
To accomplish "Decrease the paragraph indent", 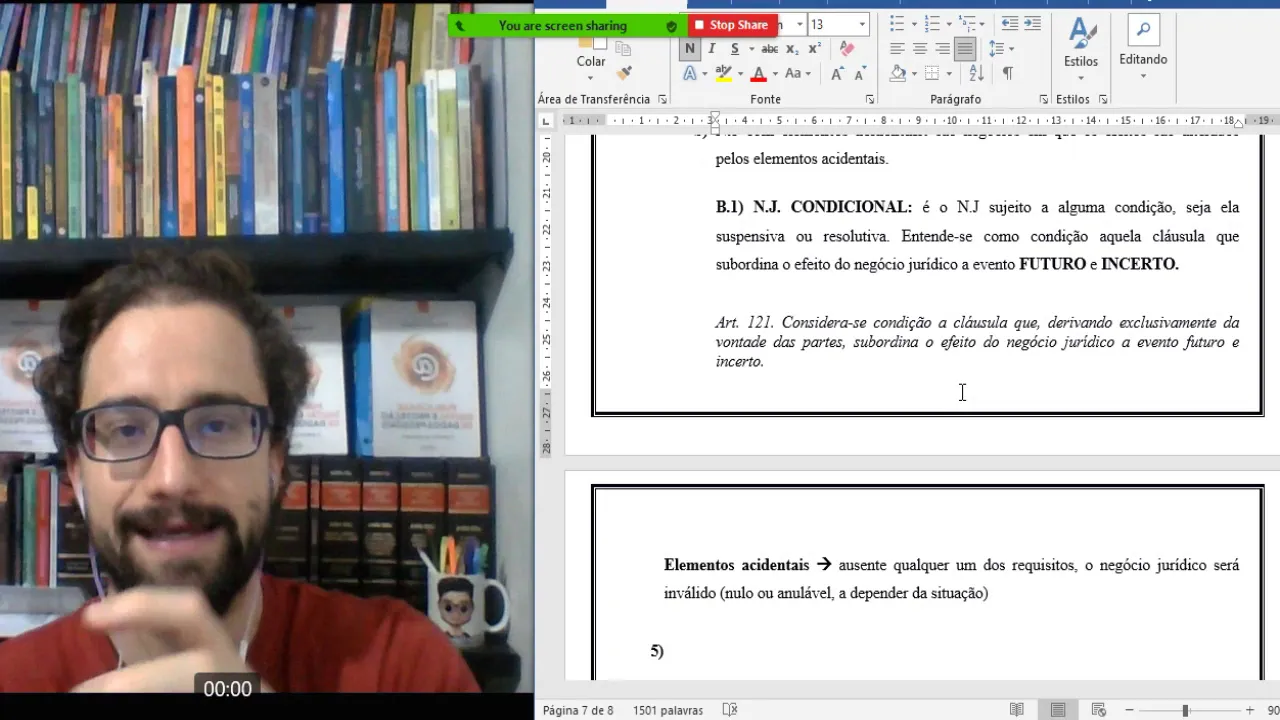I will coord(1010,23).
